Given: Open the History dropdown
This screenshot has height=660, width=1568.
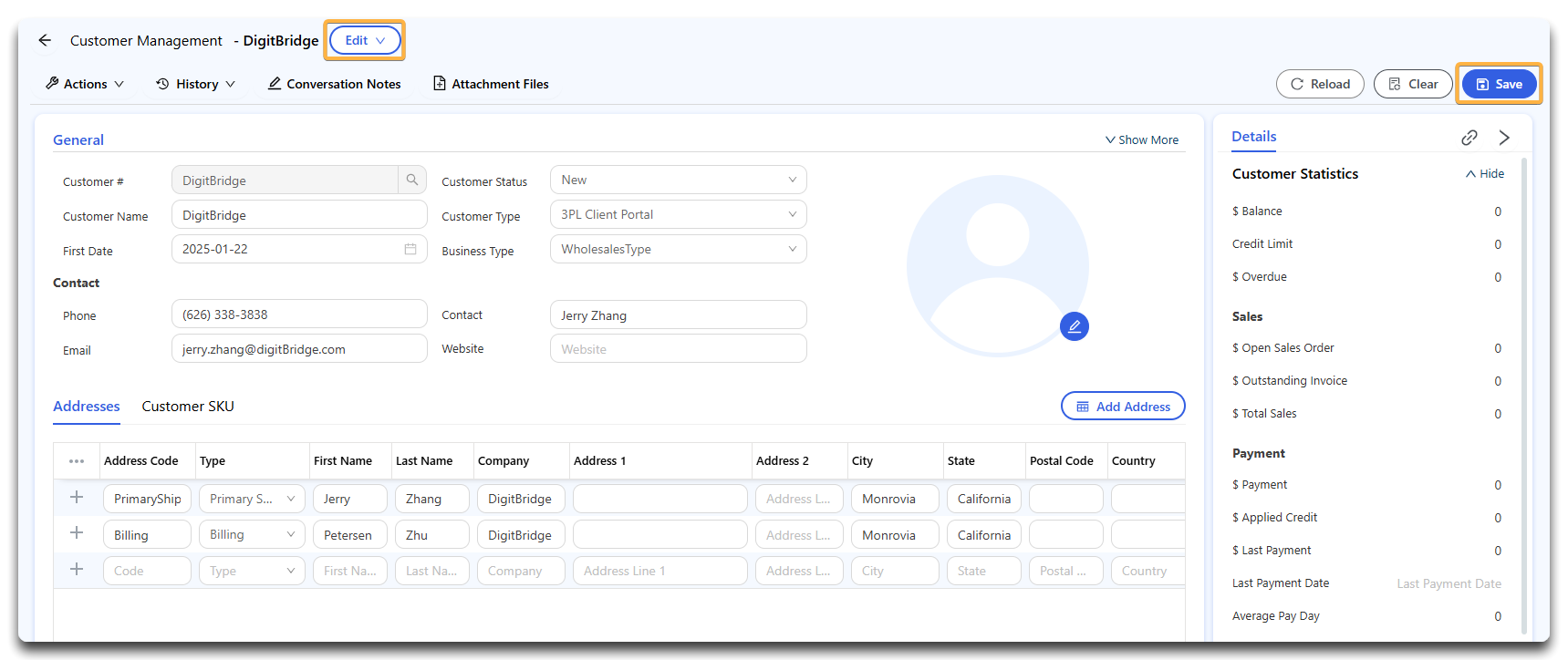Looking at the screenshot, I should point(196,84).
